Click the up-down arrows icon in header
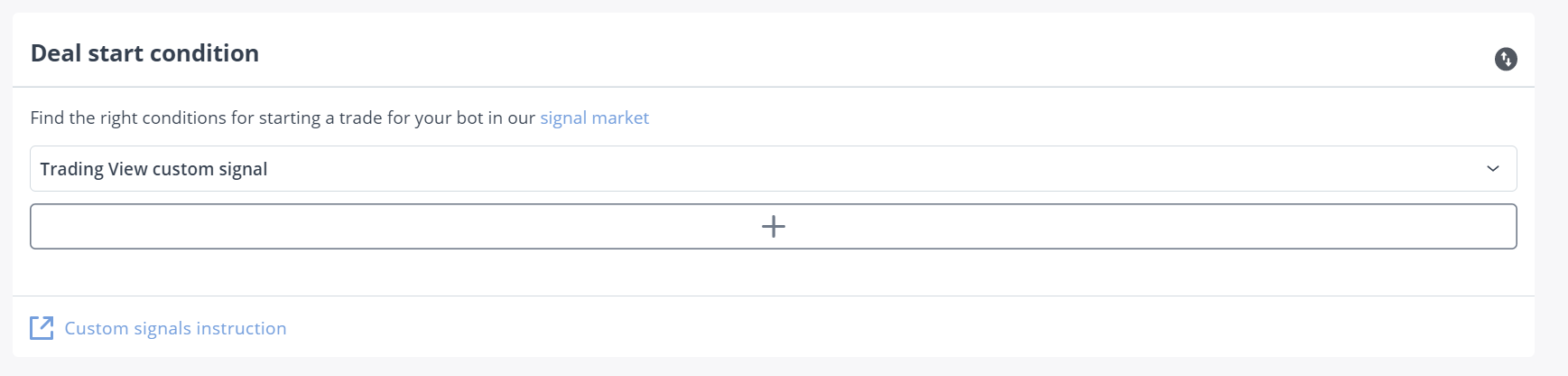 click(1505, 59)
